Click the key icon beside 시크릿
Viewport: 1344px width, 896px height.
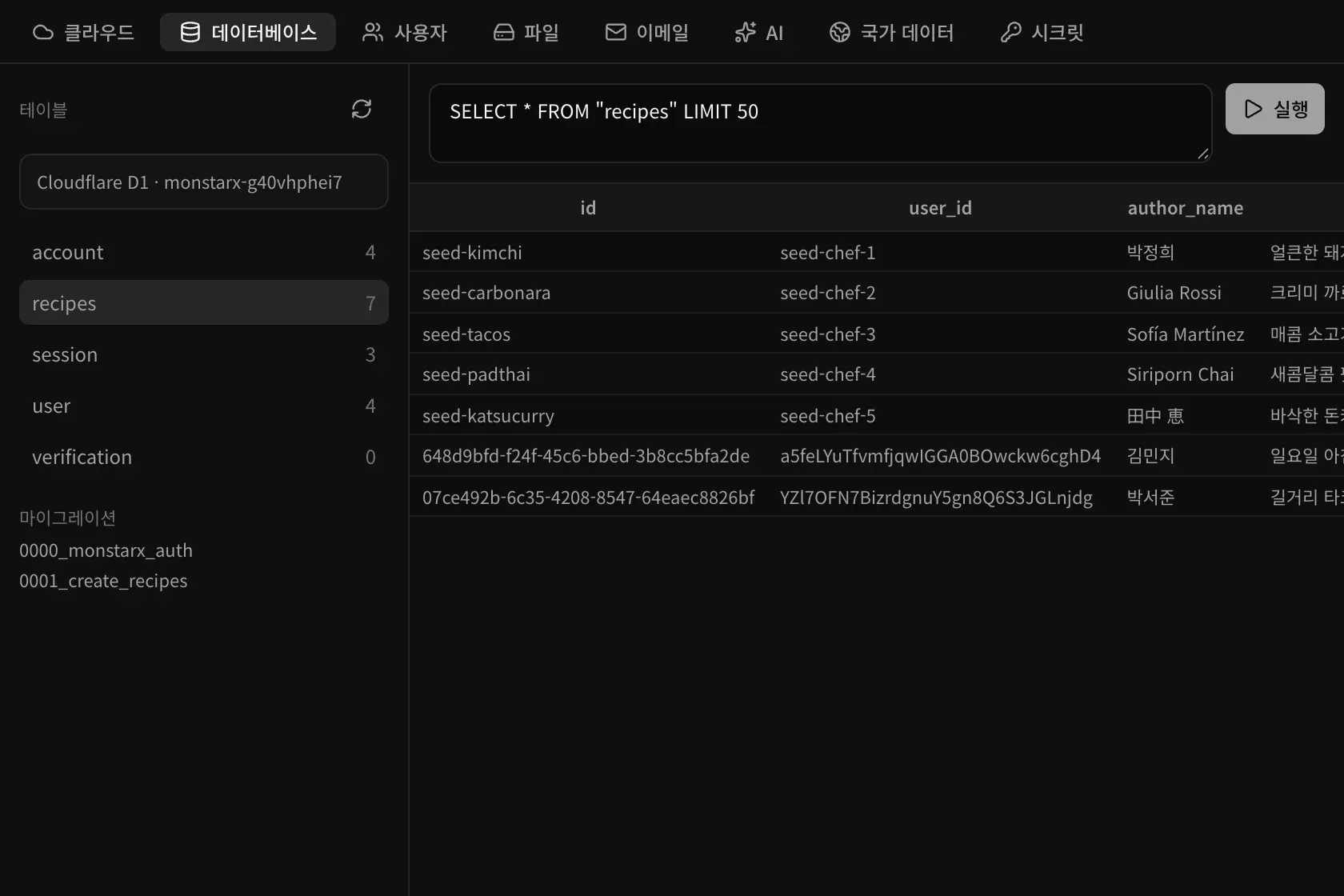(1011, 33)
